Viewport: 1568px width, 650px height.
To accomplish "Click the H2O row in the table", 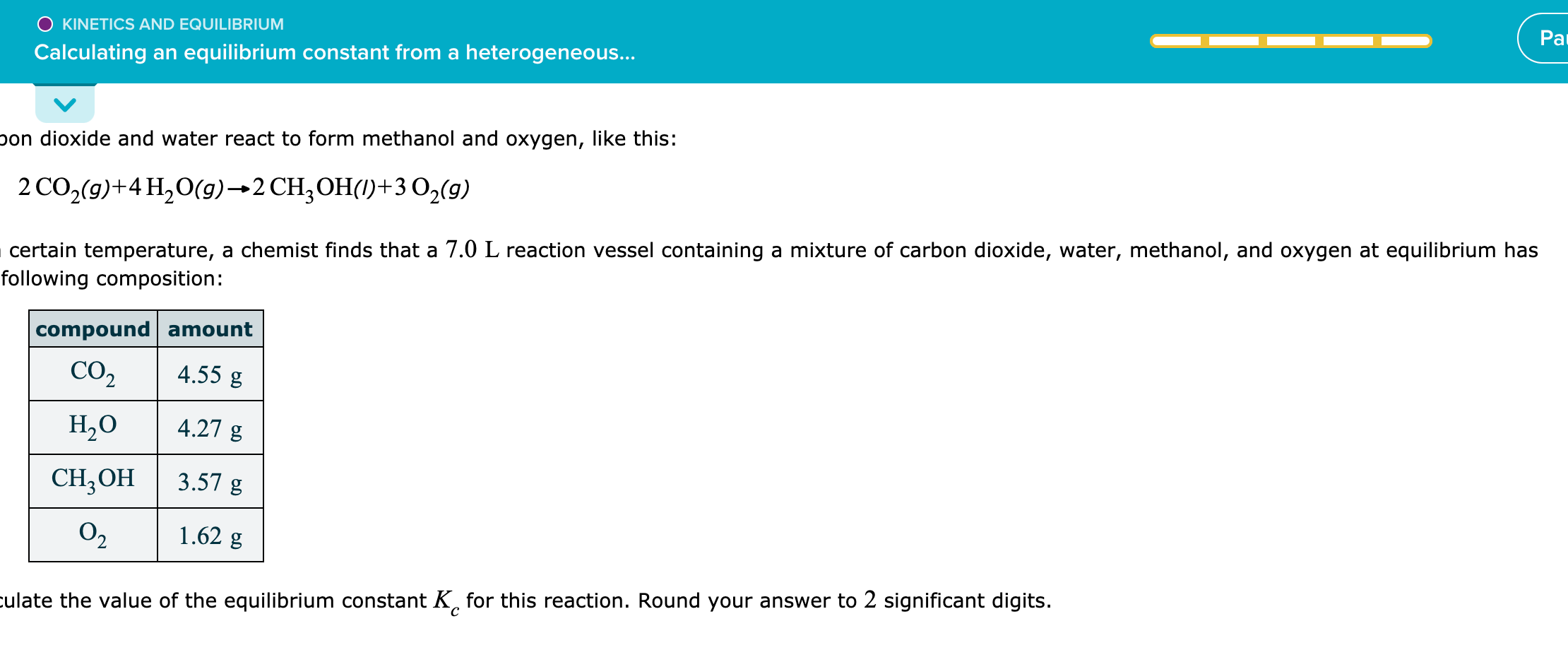I will click(x=92, y=427).
